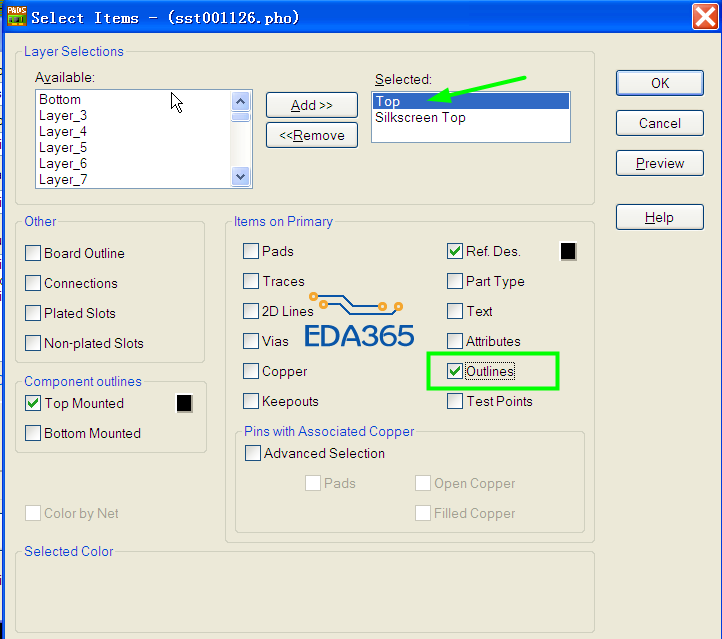Open the Ref. Des. black color swatch

click(x=568, y=251)
